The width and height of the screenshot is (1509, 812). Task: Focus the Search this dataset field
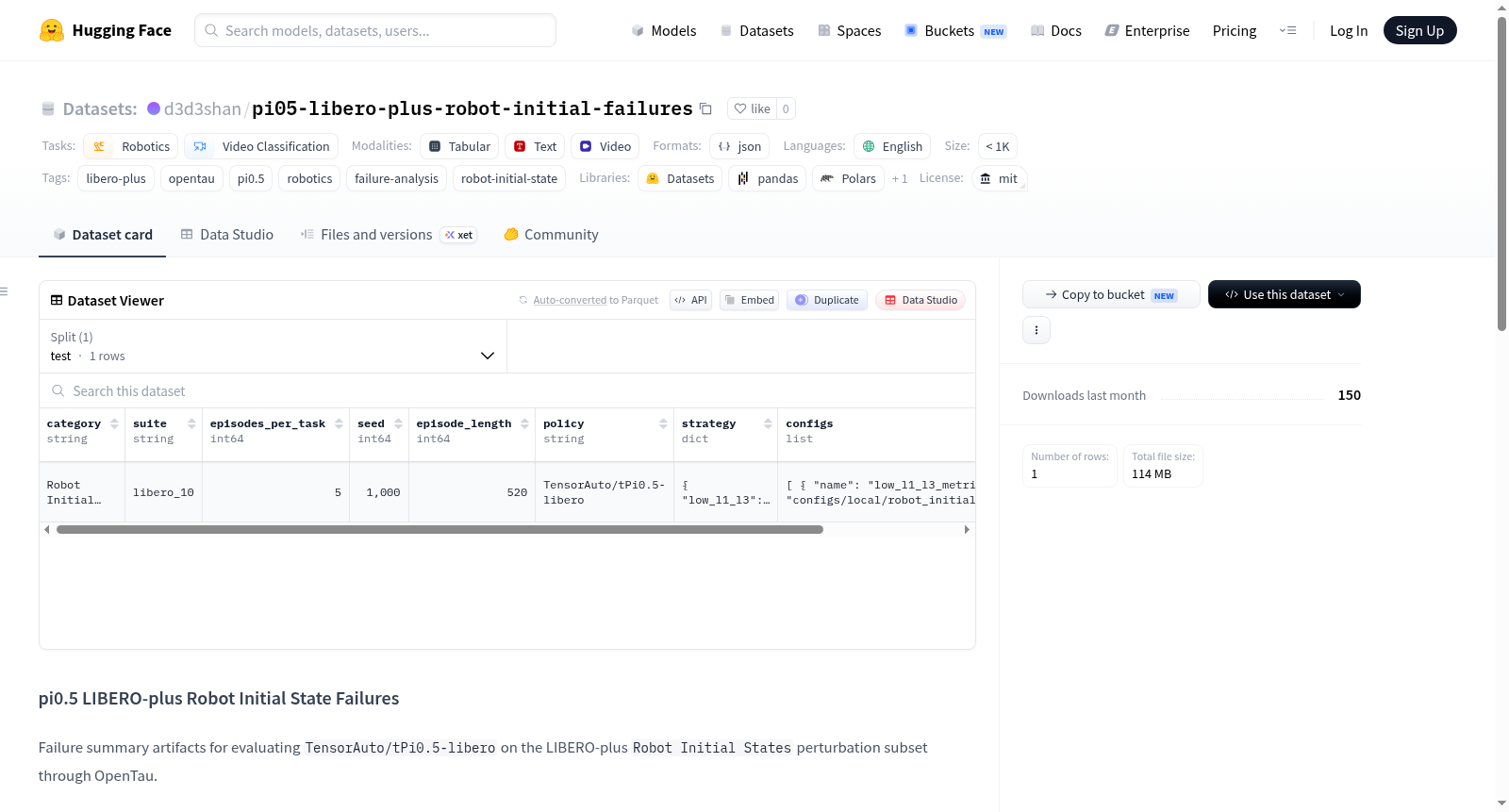(507, 390)
